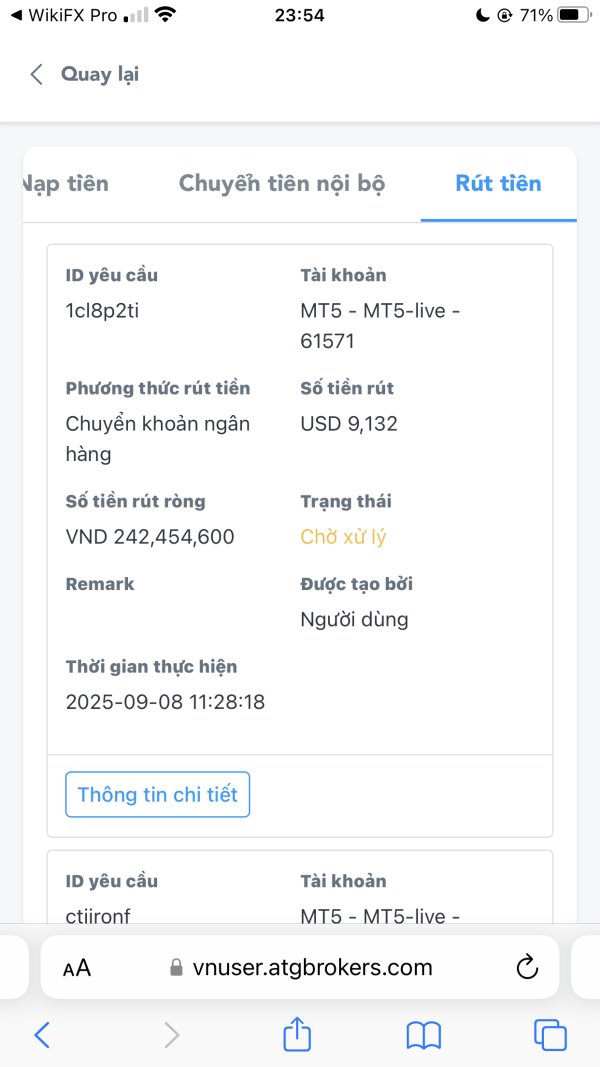Open the AA reader text size menu
Image resolution: width=600 pixels, height=1067 pixels.
tap(77, 968)
